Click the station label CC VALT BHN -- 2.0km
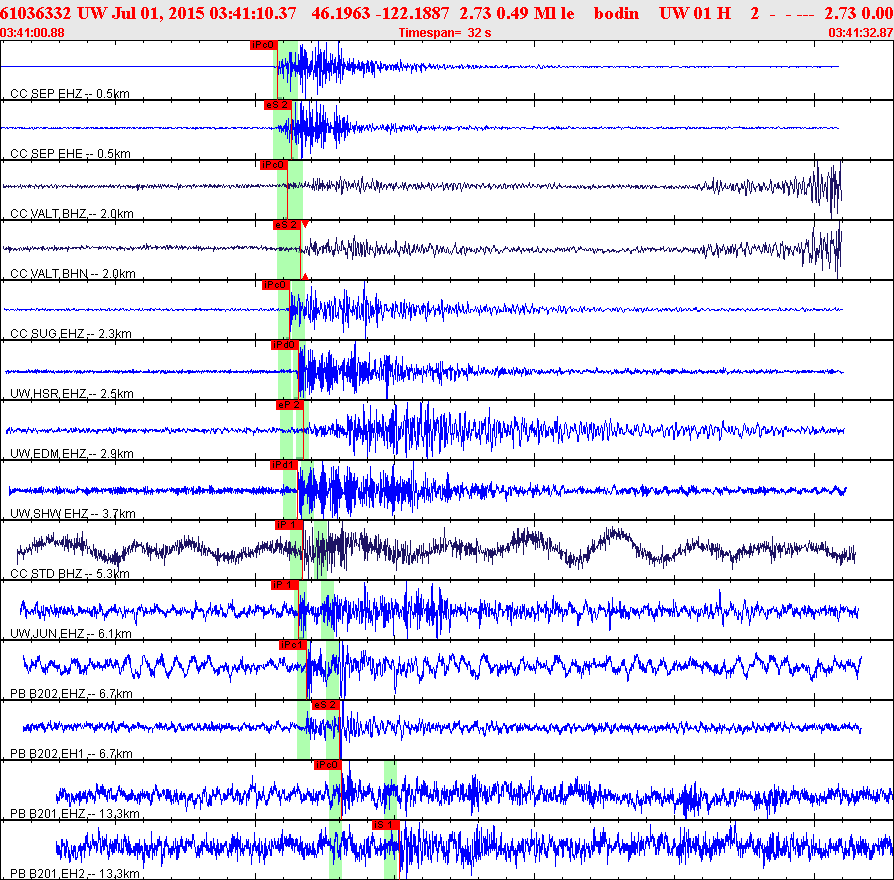 [x=73, y=274]
